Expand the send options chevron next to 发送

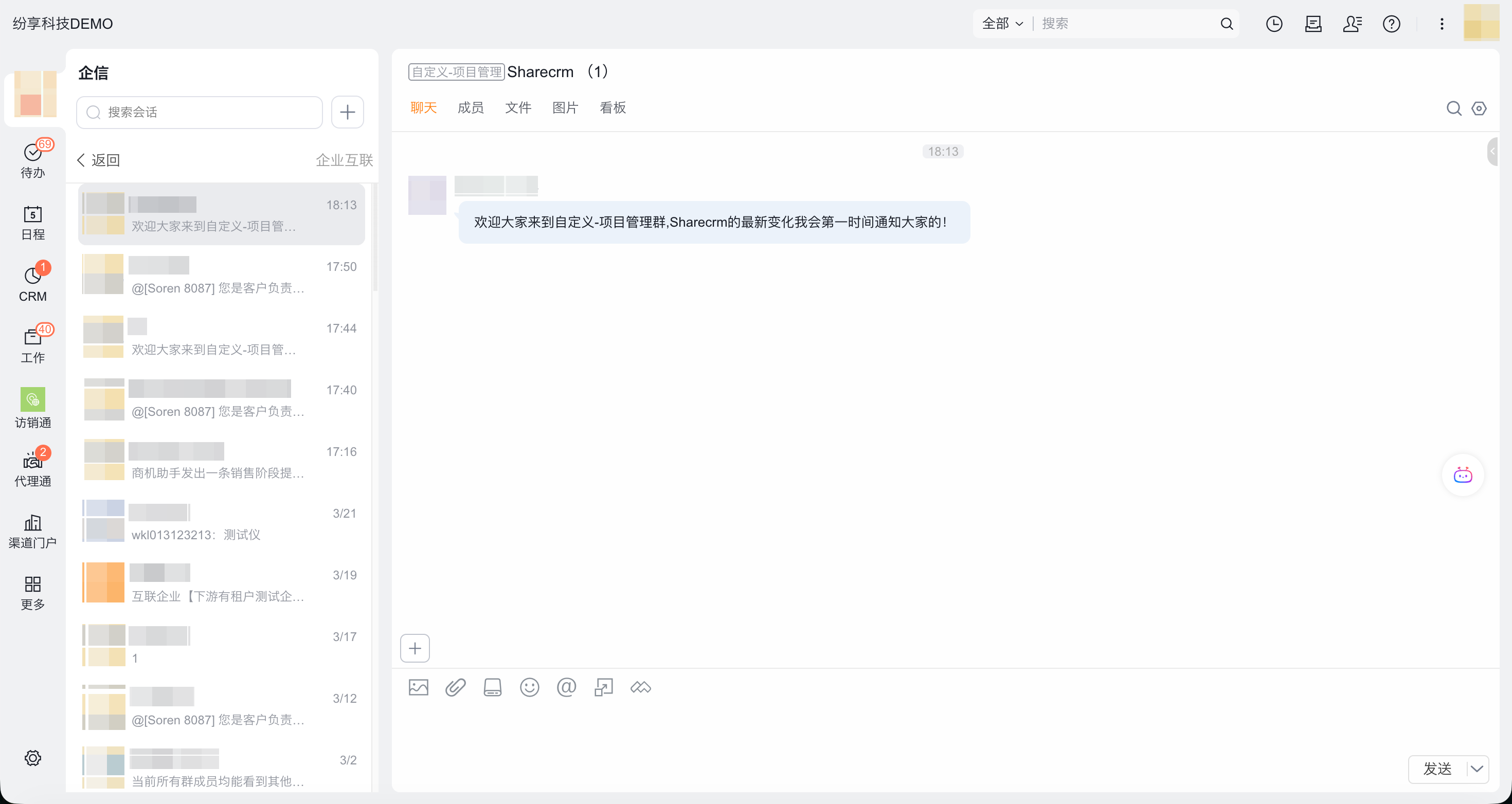1478,770
